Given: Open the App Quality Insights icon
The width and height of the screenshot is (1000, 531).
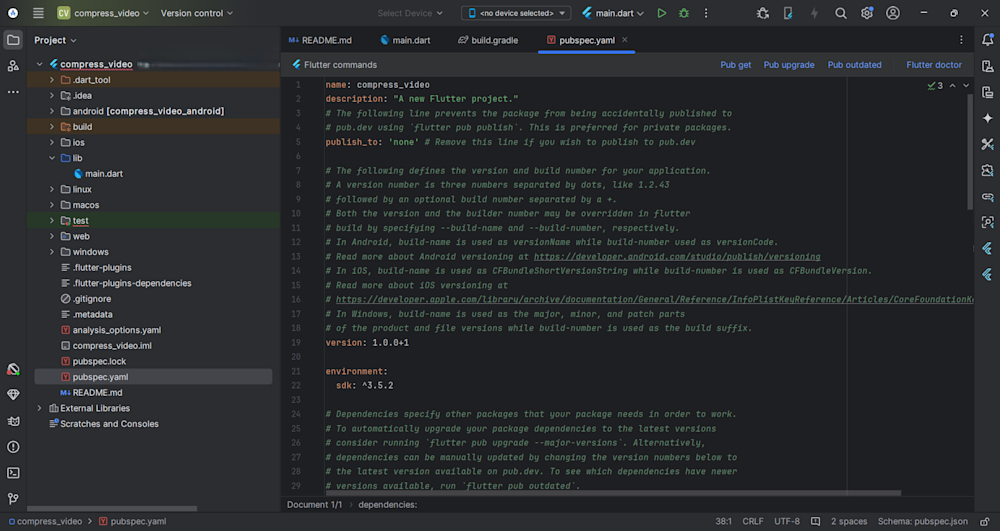Looking at the screenshot, I should click(x=13, y=395).
